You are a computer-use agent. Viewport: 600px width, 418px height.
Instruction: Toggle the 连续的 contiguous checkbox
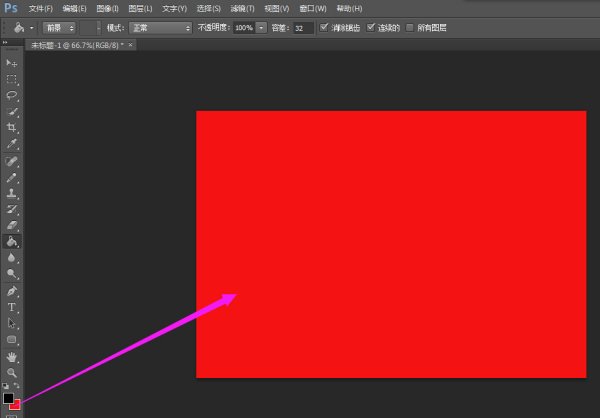(370, 27)
